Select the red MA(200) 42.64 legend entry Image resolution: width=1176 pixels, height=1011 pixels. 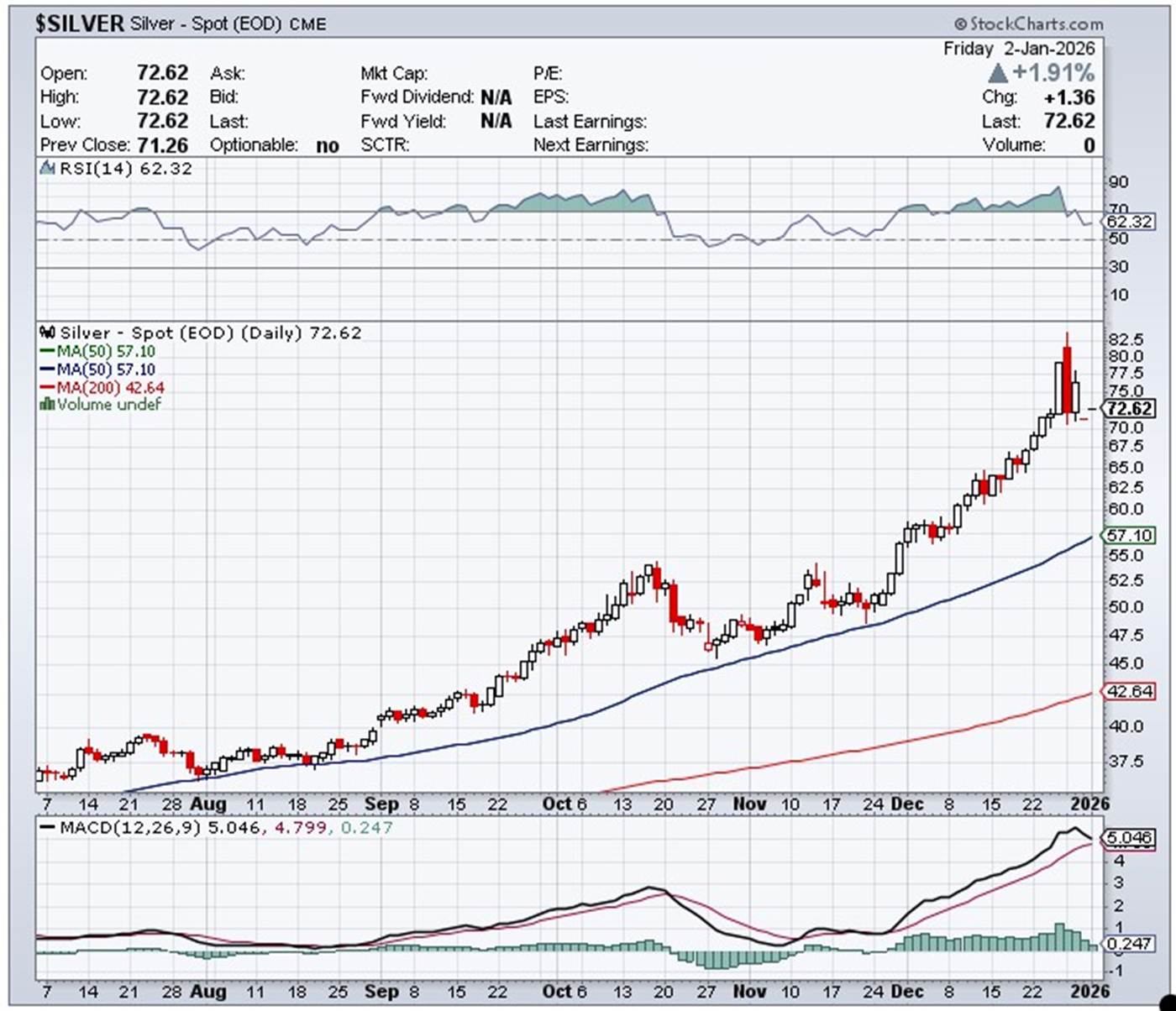point(102,388)
